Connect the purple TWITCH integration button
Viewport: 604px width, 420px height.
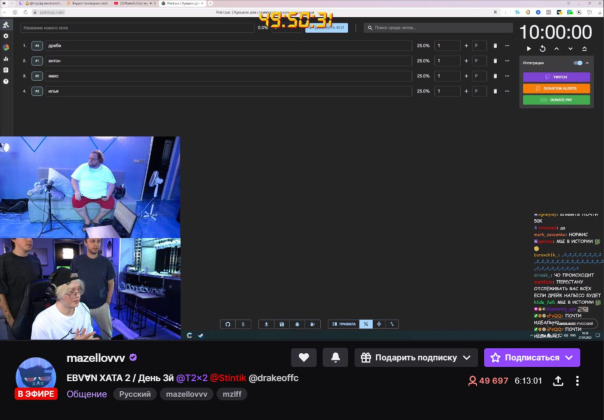(x=556, y=77)
